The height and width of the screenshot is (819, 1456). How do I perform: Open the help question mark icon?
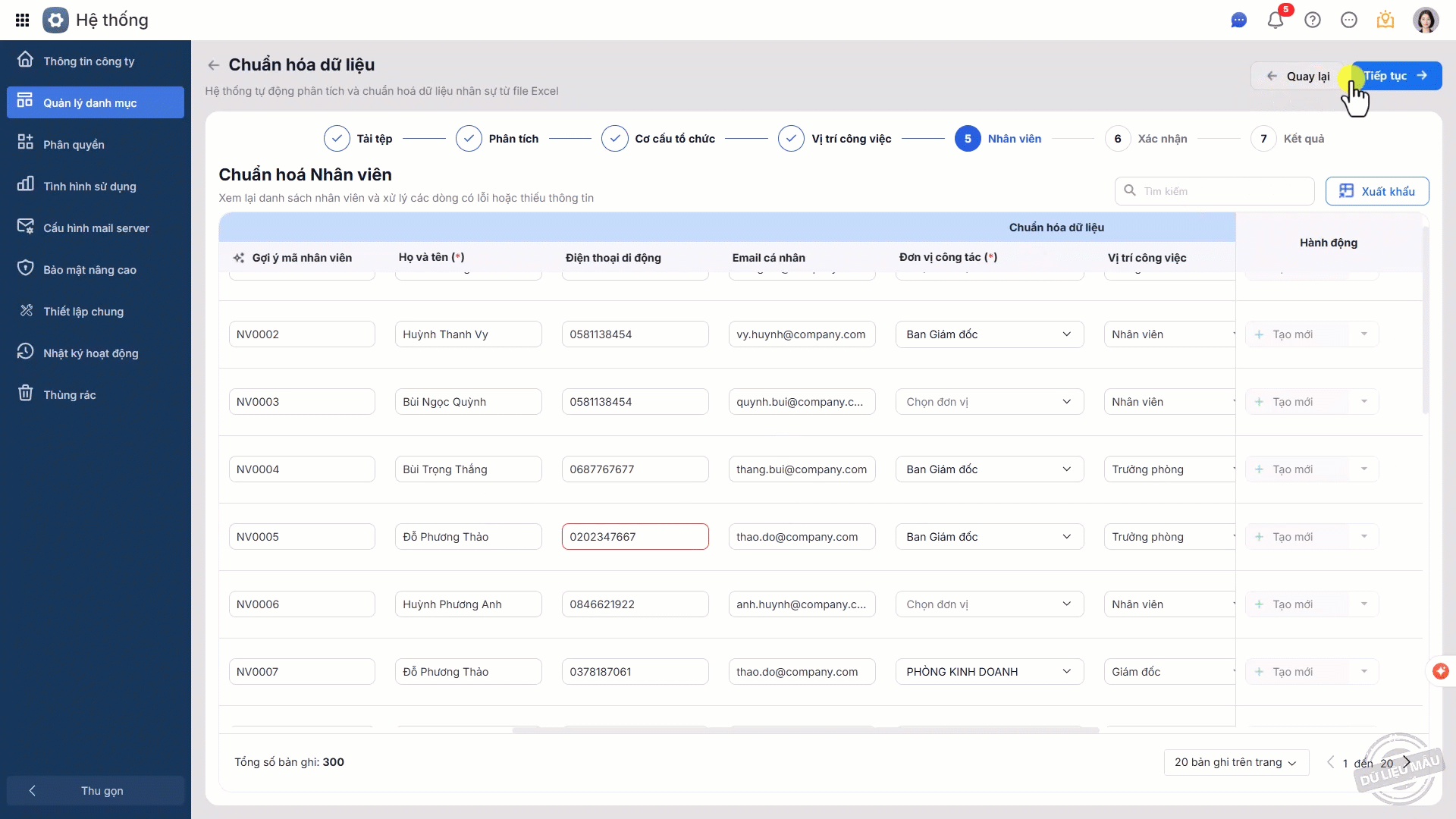pos(1313,20)
